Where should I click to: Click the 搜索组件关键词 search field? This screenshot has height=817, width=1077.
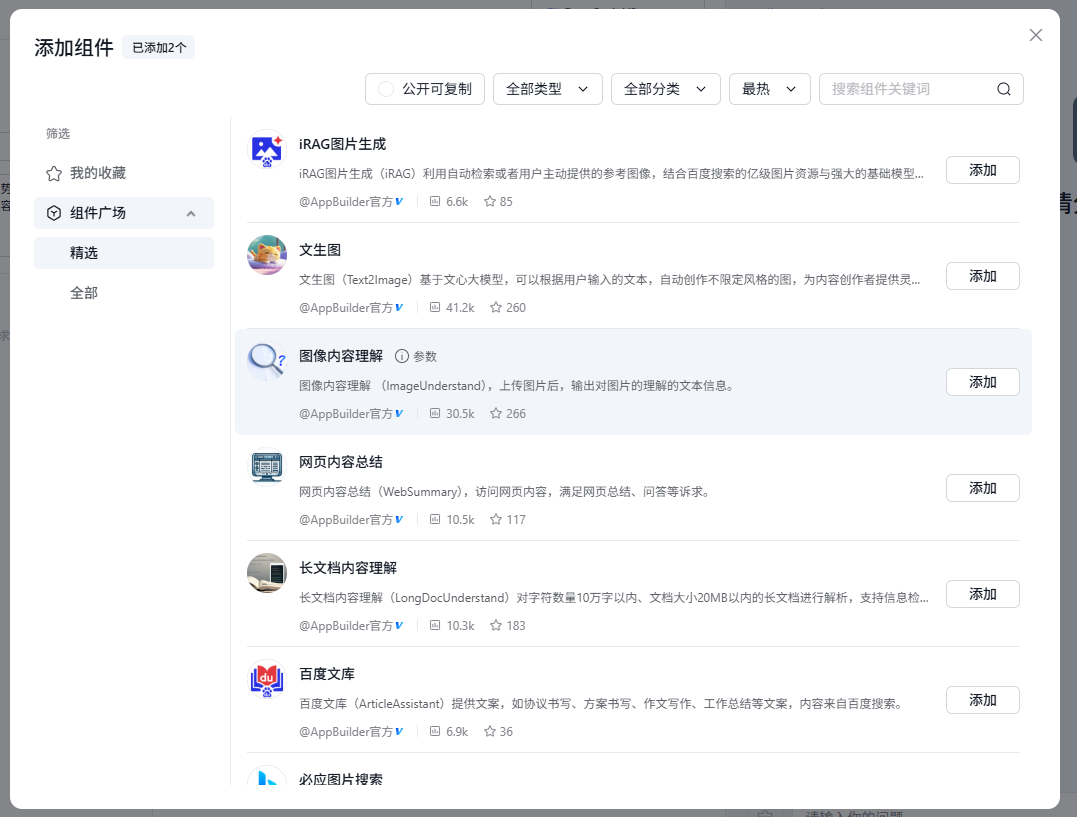point(908,89)
